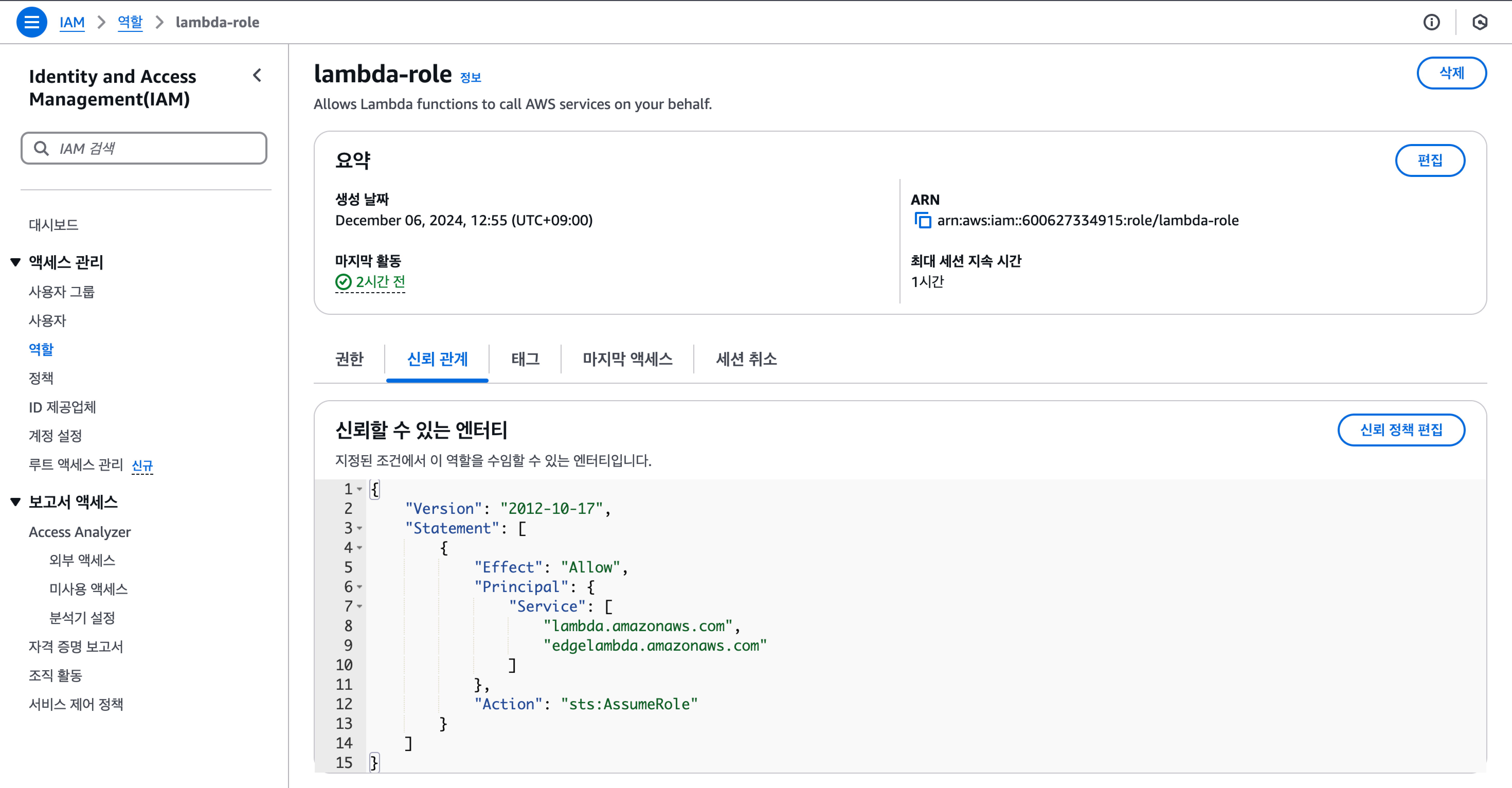Switch to the 권한 tab
This screenshot has width=1512, height=788.
349,359
